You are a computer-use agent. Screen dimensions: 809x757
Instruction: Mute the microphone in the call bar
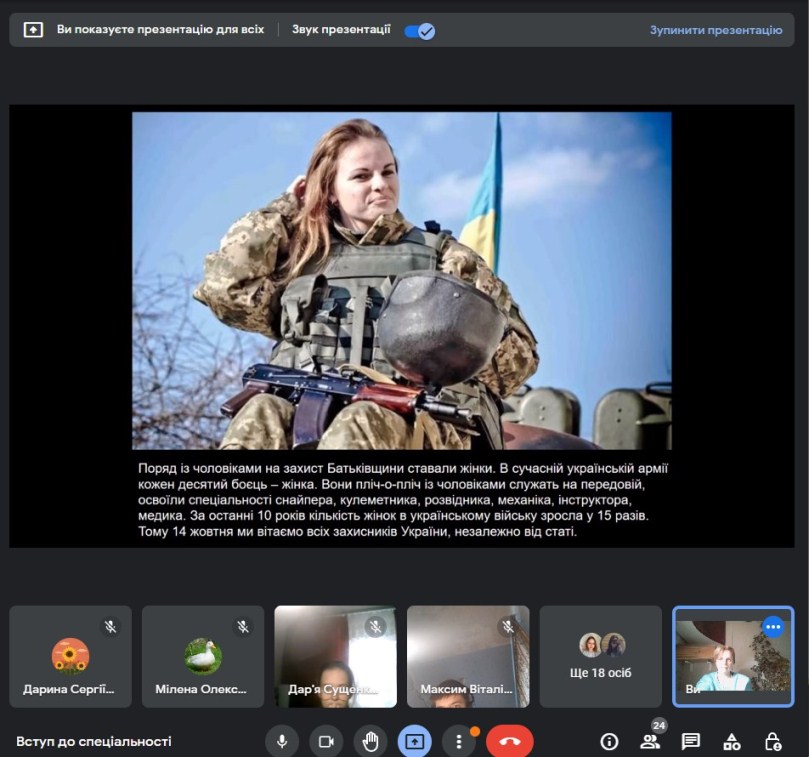click(x=282, y=741)
